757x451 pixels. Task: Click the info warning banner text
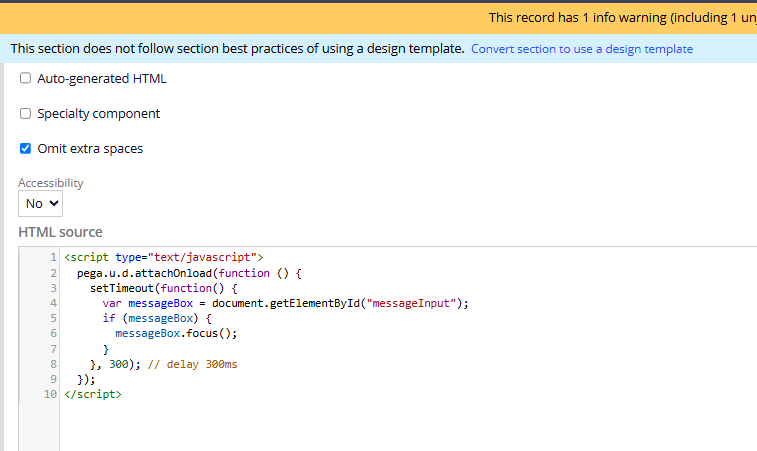pos(622,18)
